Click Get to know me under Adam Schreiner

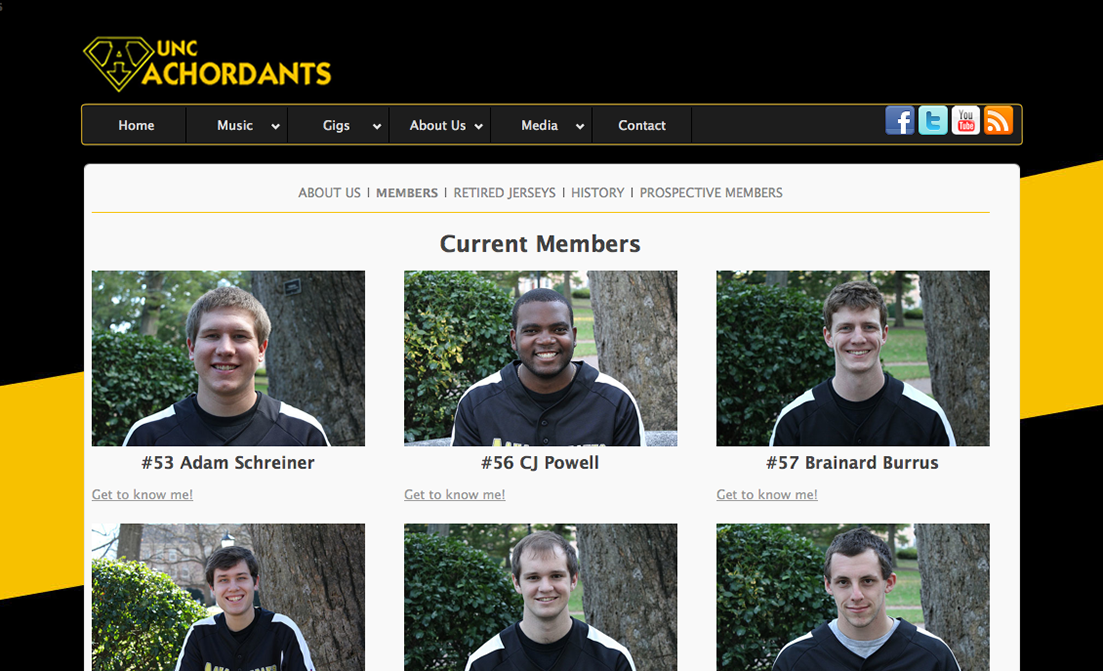pyautogui.click(x=142, y=494)
